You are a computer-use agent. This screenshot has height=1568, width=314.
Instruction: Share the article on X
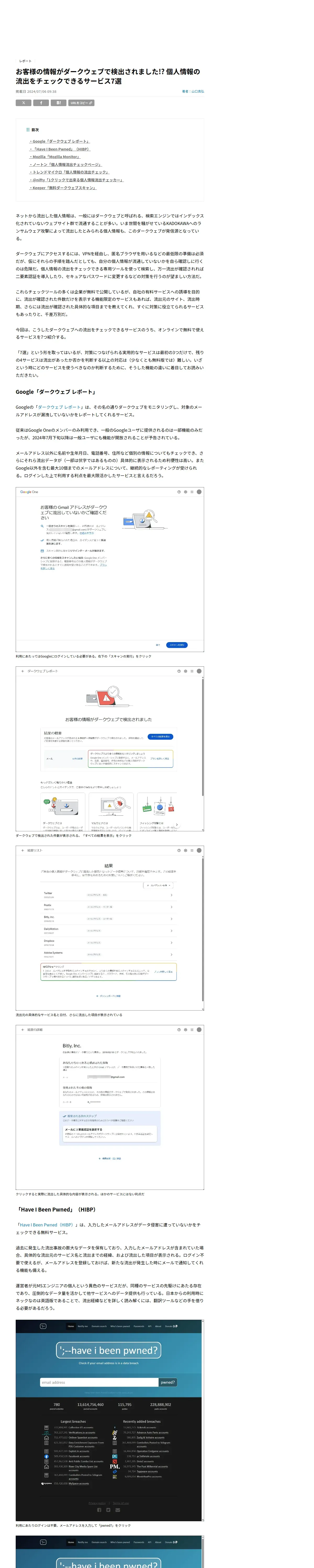(23, 103)
